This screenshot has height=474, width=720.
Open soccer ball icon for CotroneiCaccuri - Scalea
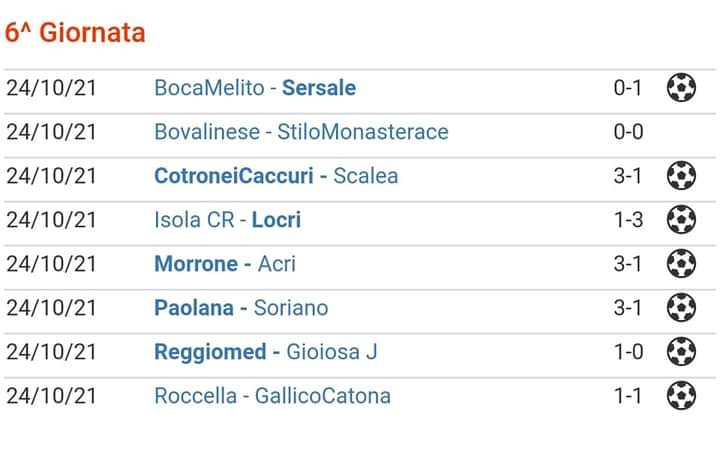coord(681,175)
